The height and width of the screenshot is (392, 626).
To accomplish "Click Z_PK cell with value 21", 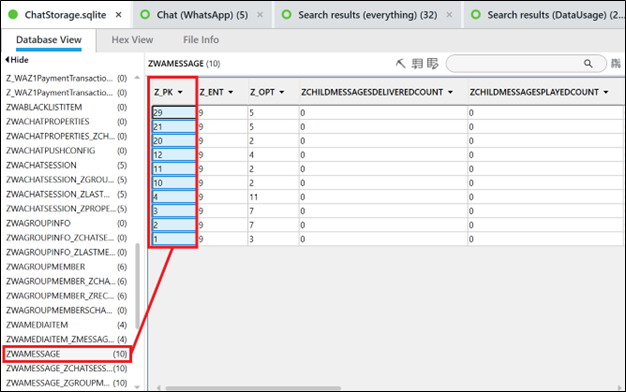I will 174,127.
